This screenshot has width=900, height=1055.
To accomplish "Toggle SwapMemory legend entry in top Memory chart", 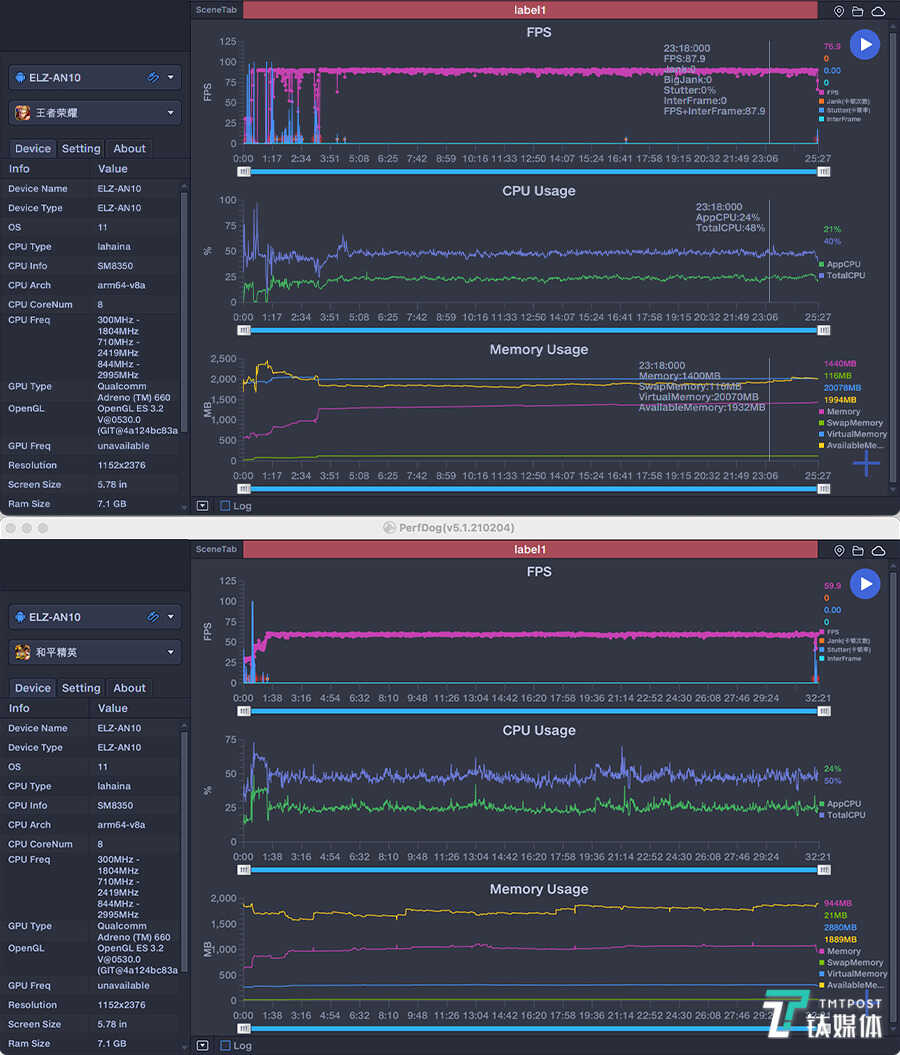I will [x=851, y=423].
